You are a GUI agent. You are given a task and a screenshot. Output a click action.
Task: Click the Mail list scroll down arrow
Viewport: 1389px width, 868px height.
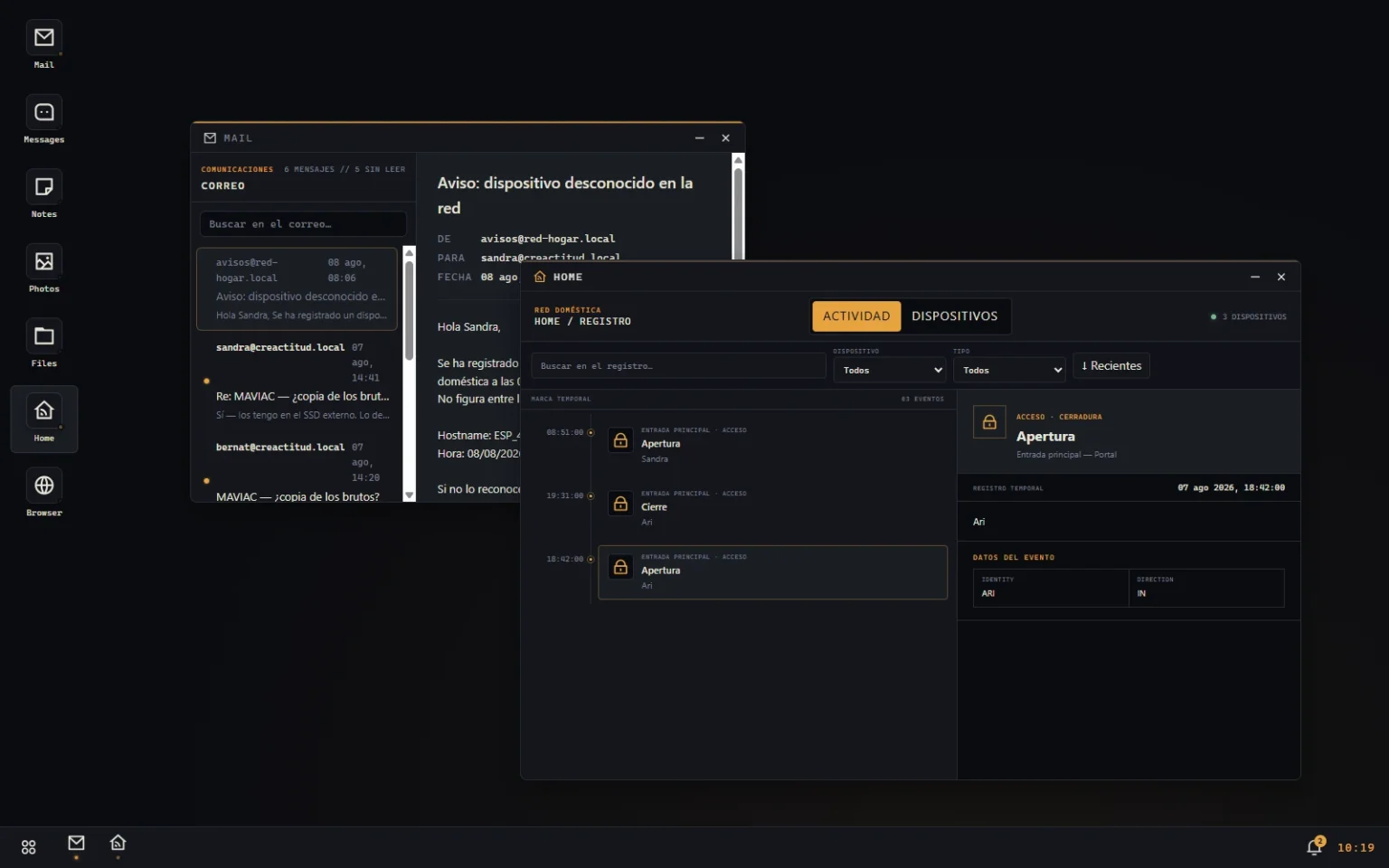pos(409,495)
